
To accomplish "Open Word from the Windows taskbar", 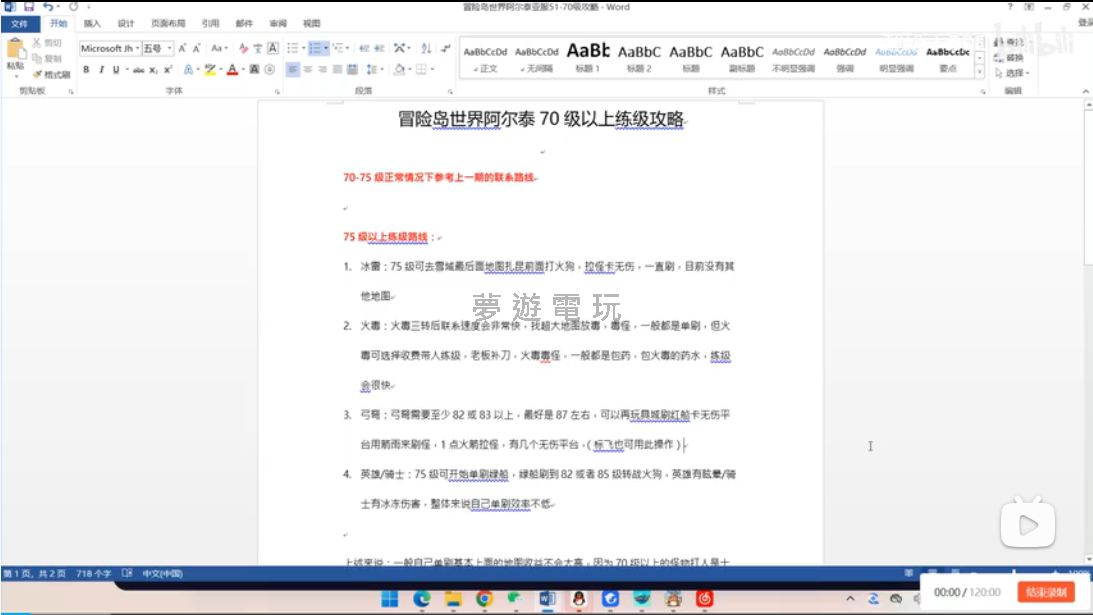I will (547, 598).
